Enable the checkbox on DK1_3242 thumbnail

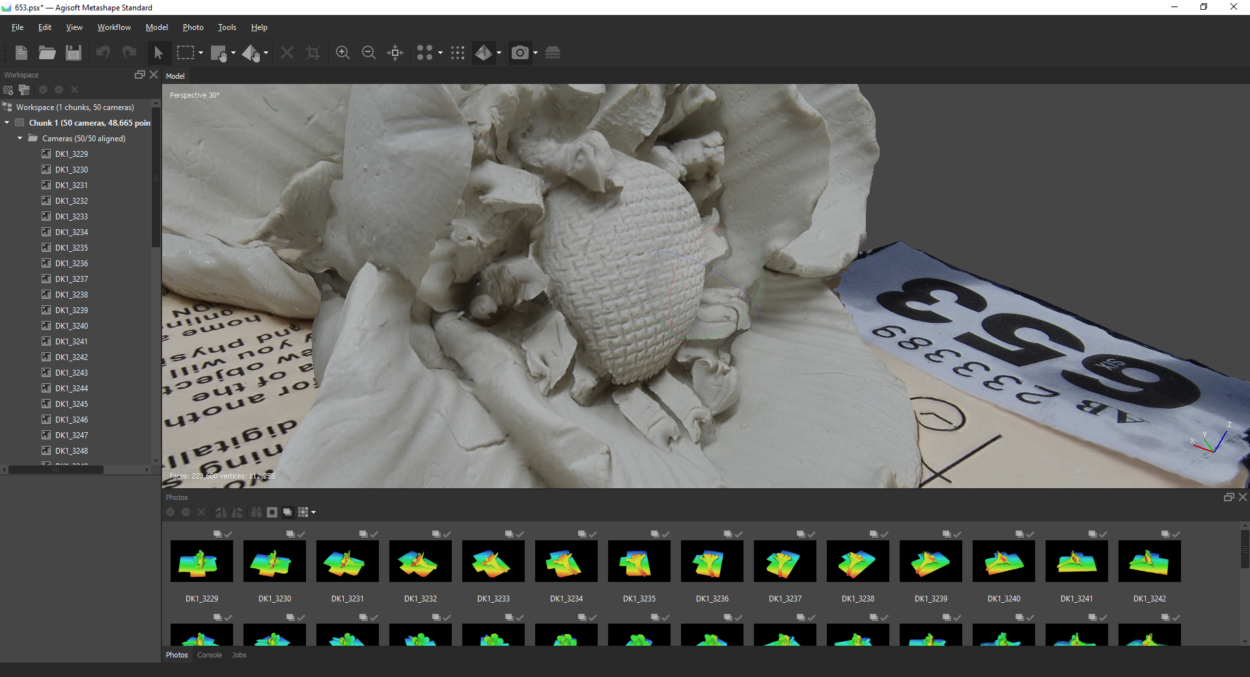(1177, 535)
